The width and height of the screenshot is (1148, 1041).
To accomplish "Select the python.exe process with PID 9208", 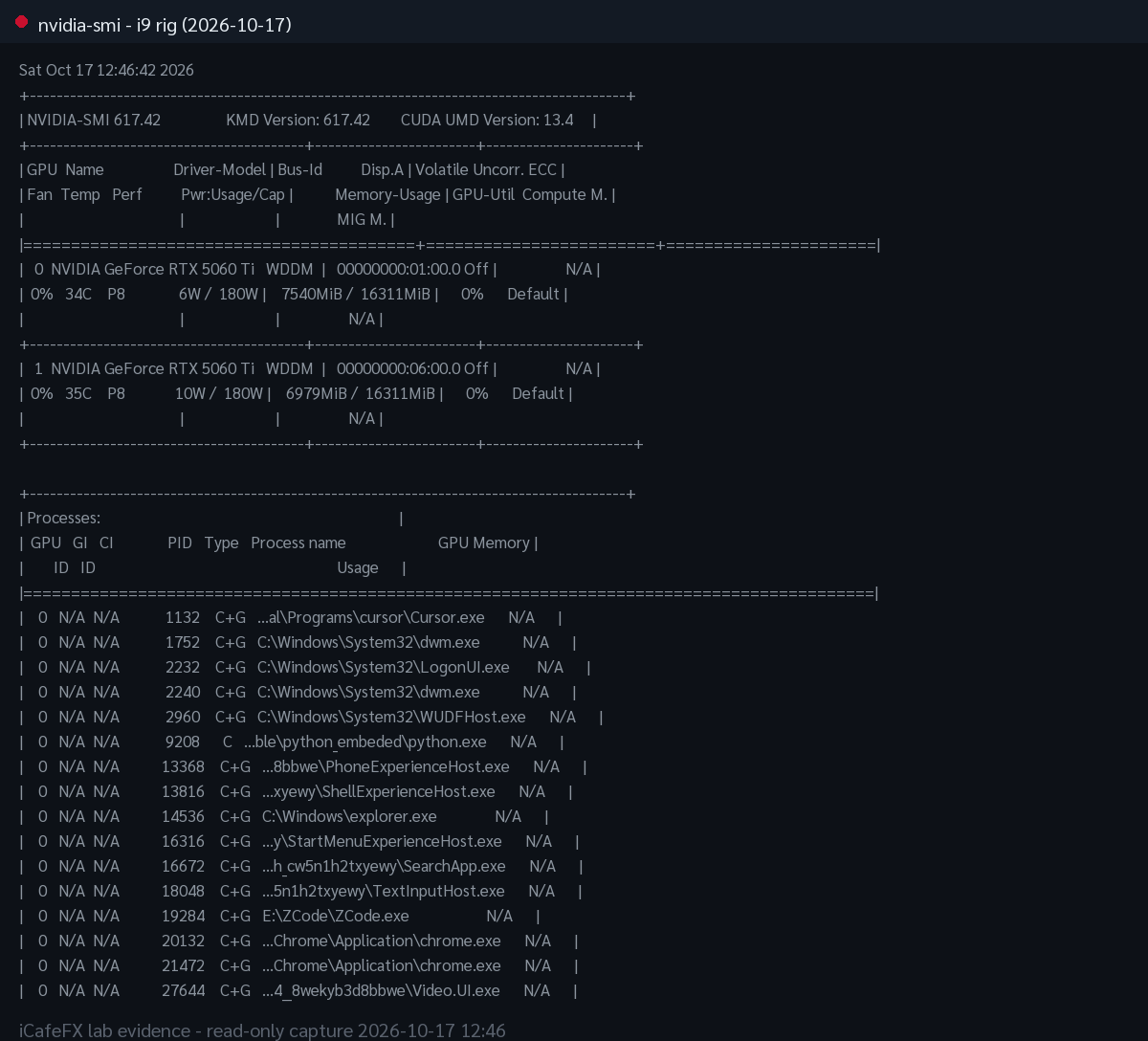I will click(291, 742).
